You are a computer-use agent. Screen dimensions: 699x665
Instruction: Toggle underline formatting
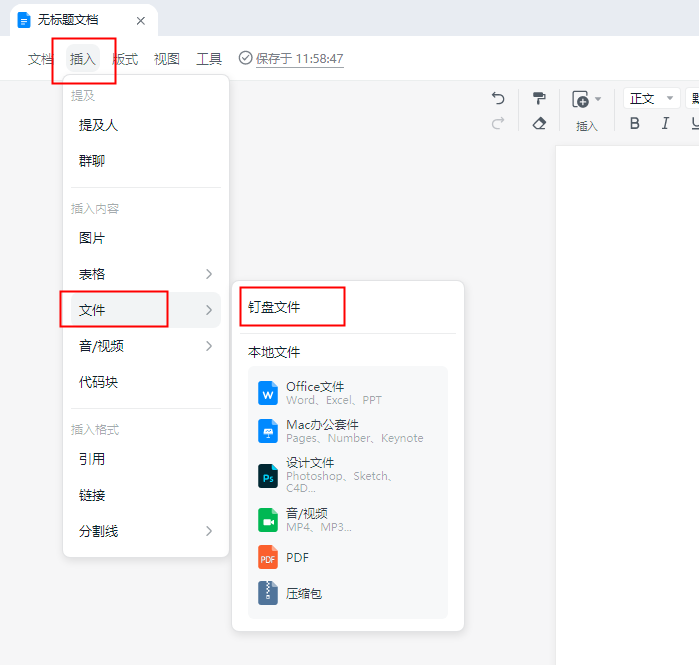(695, 123)
